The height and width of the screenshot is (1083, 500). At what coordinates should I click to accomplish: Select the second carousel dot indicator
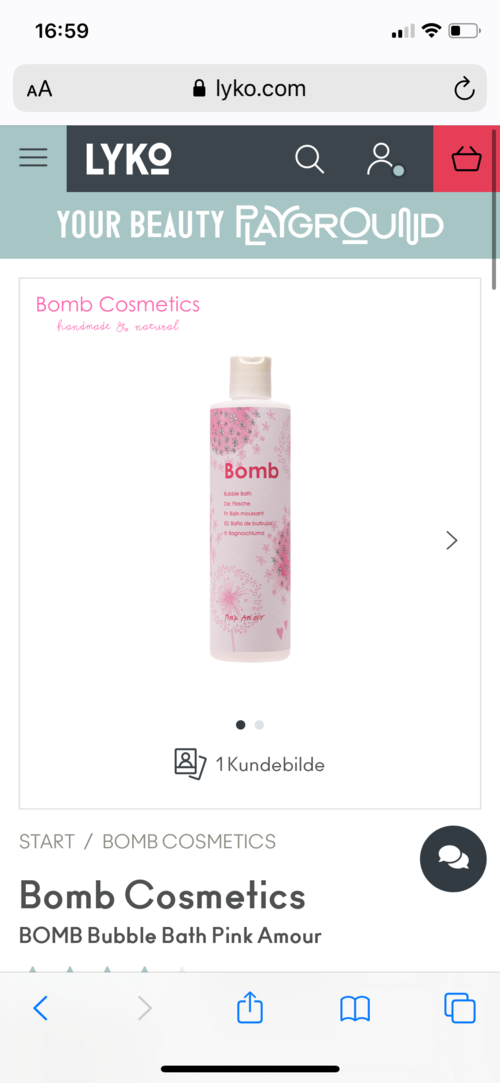coord(259,725)
